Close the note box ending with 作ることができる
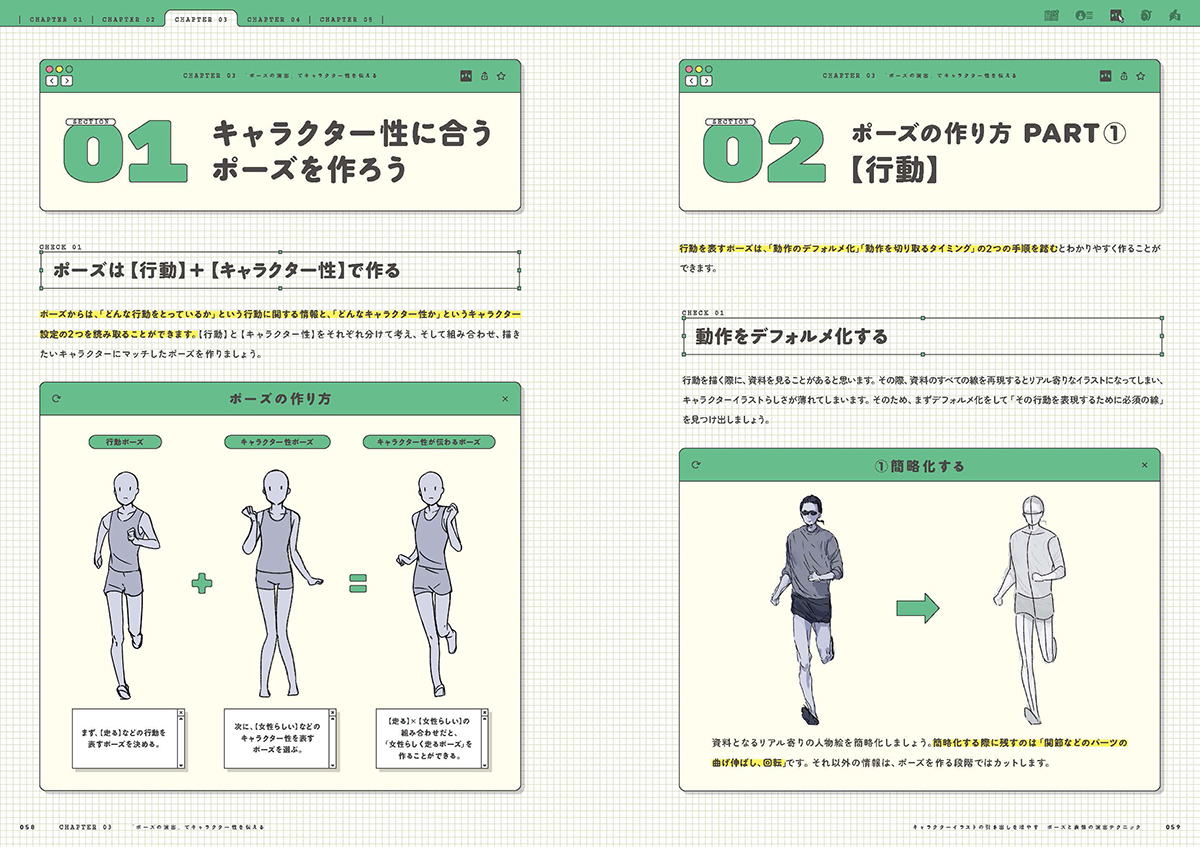The image size is (1200, 847). 485,714
